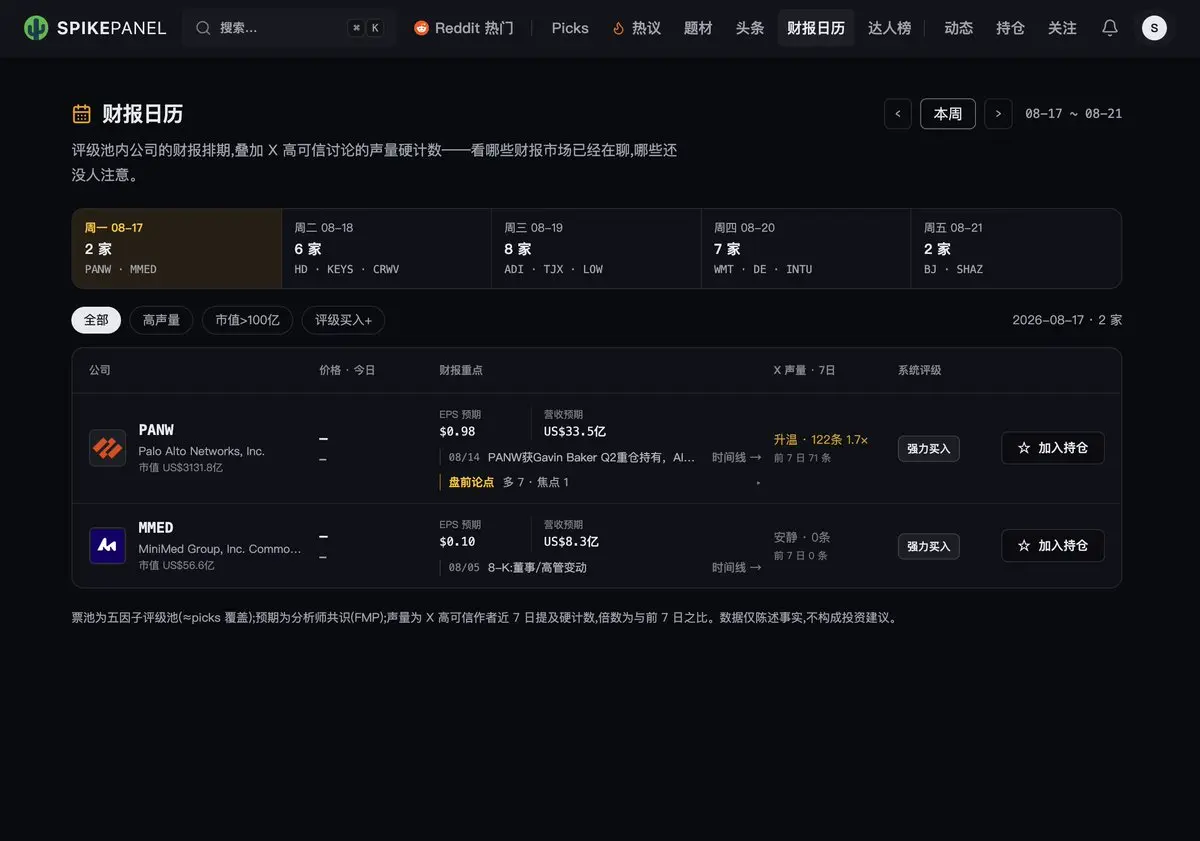Open notifications bell
1200x841 pixels.
coord(1110,28)
